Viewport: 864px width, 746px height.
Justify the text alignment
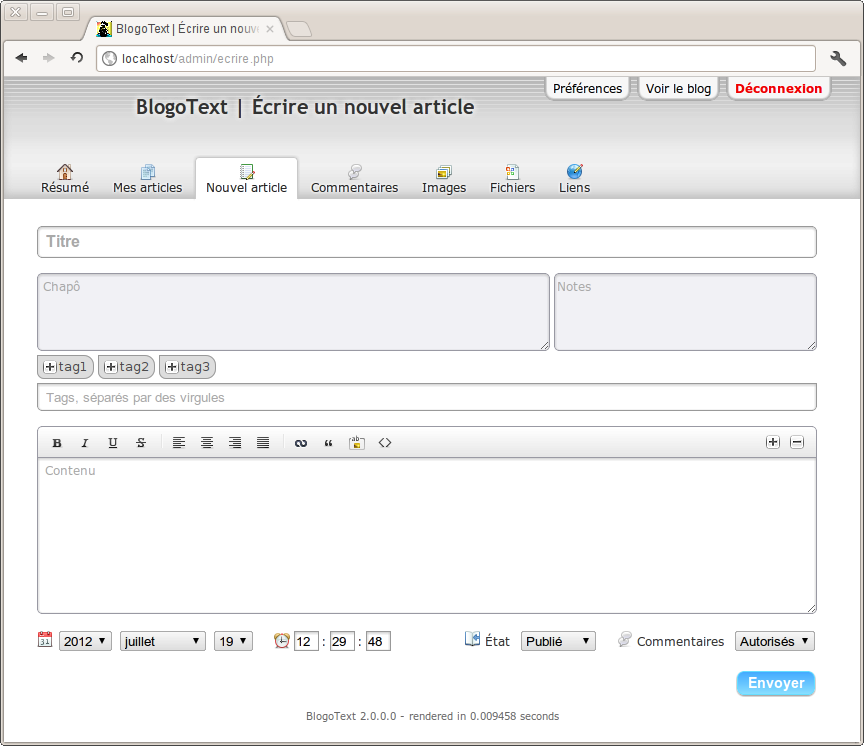(x=263, y=442)
